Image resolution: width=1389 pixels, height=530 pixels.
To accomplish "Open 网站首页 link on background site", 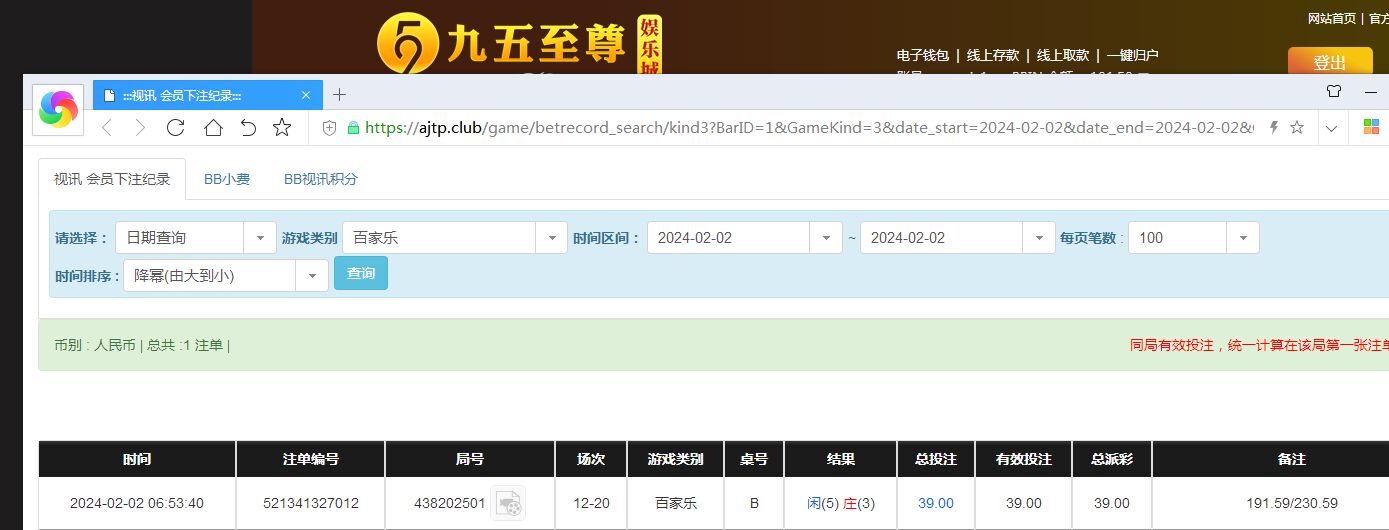I will 1332,19.
